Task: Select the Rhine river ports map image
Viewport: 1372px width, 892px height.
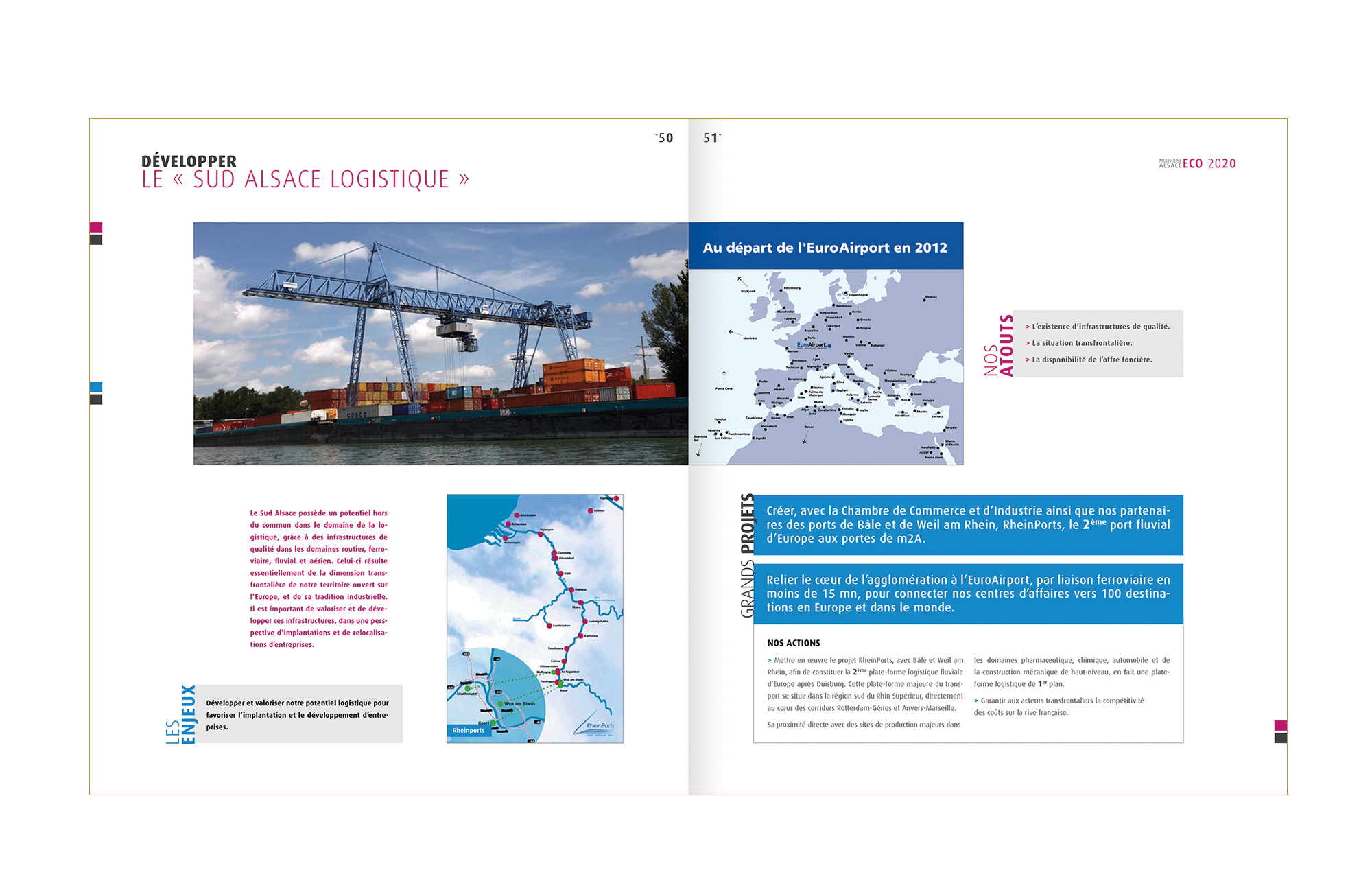Action: tap(534, 618)
